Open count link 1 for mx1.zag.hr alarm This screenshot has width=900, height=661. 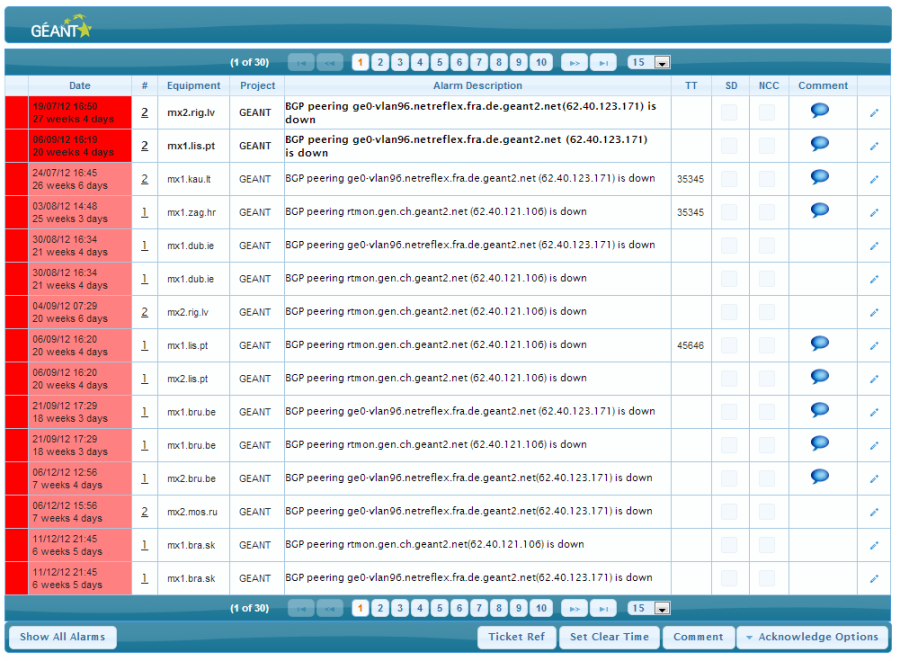tap(145, 212)
